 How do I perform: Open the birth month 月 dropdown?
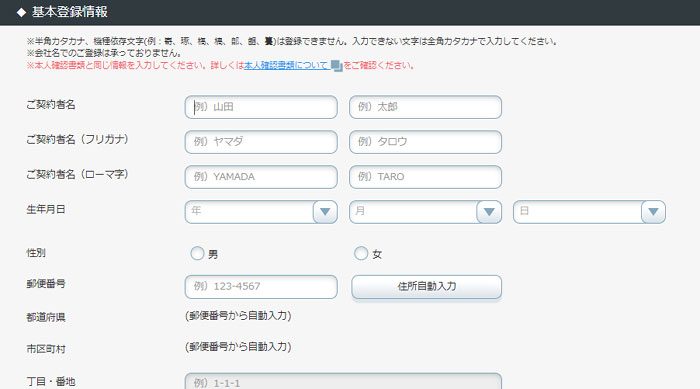pos(425,212)
